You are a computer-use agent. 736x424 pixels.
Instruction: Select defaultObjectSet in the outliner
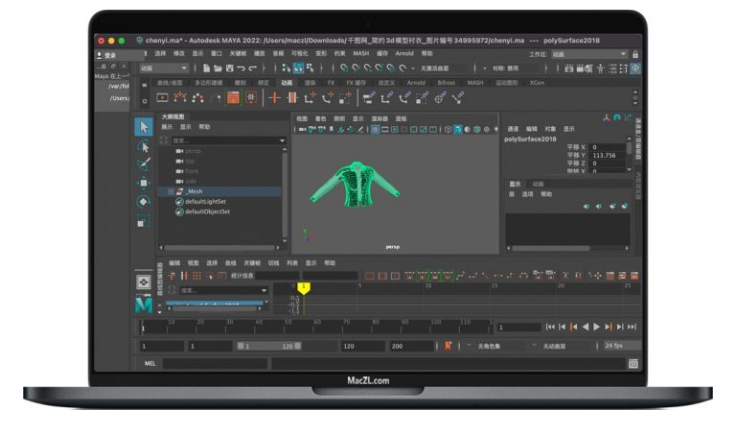coord(207,212)
